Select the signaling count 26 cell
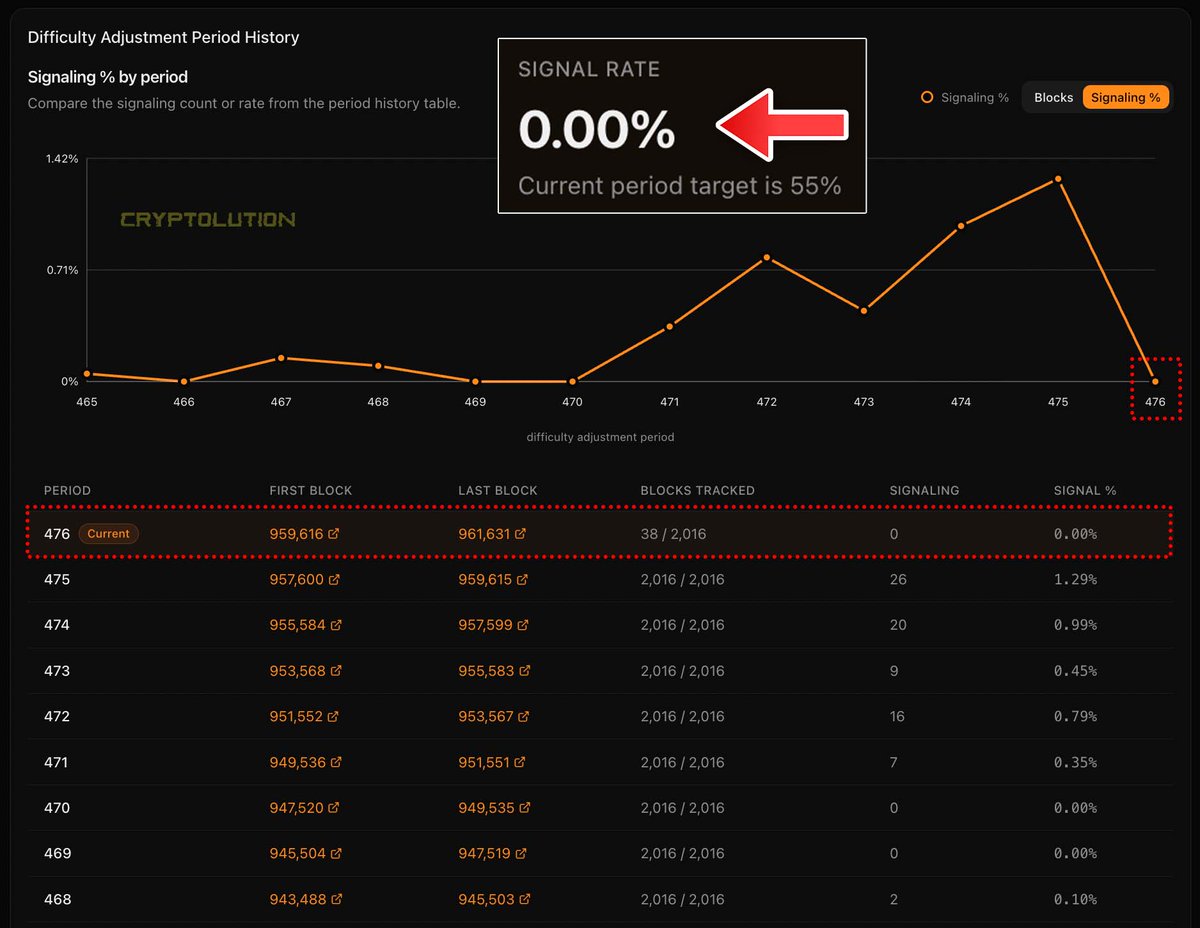The image size is (1200, 928). (x=898, y=580)
